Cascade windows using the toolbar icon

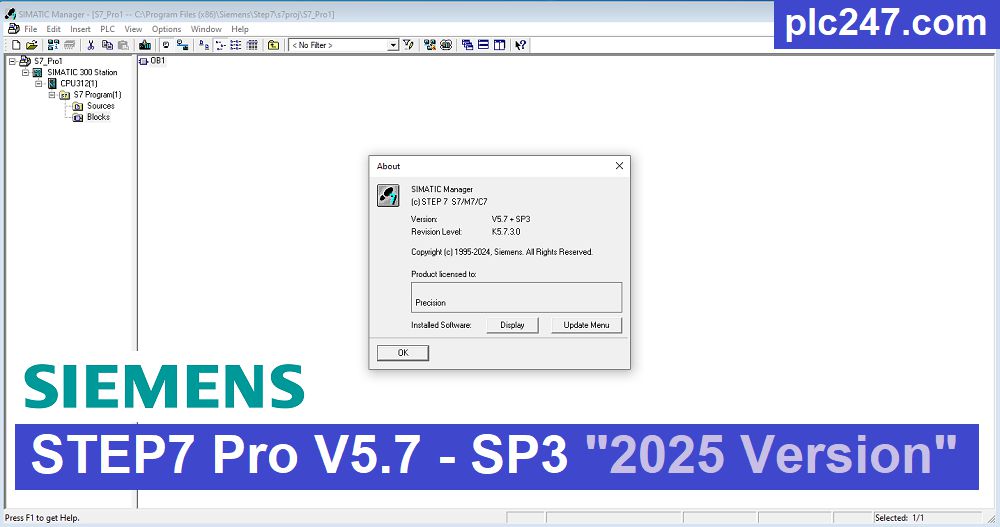[x=467, y=45]
